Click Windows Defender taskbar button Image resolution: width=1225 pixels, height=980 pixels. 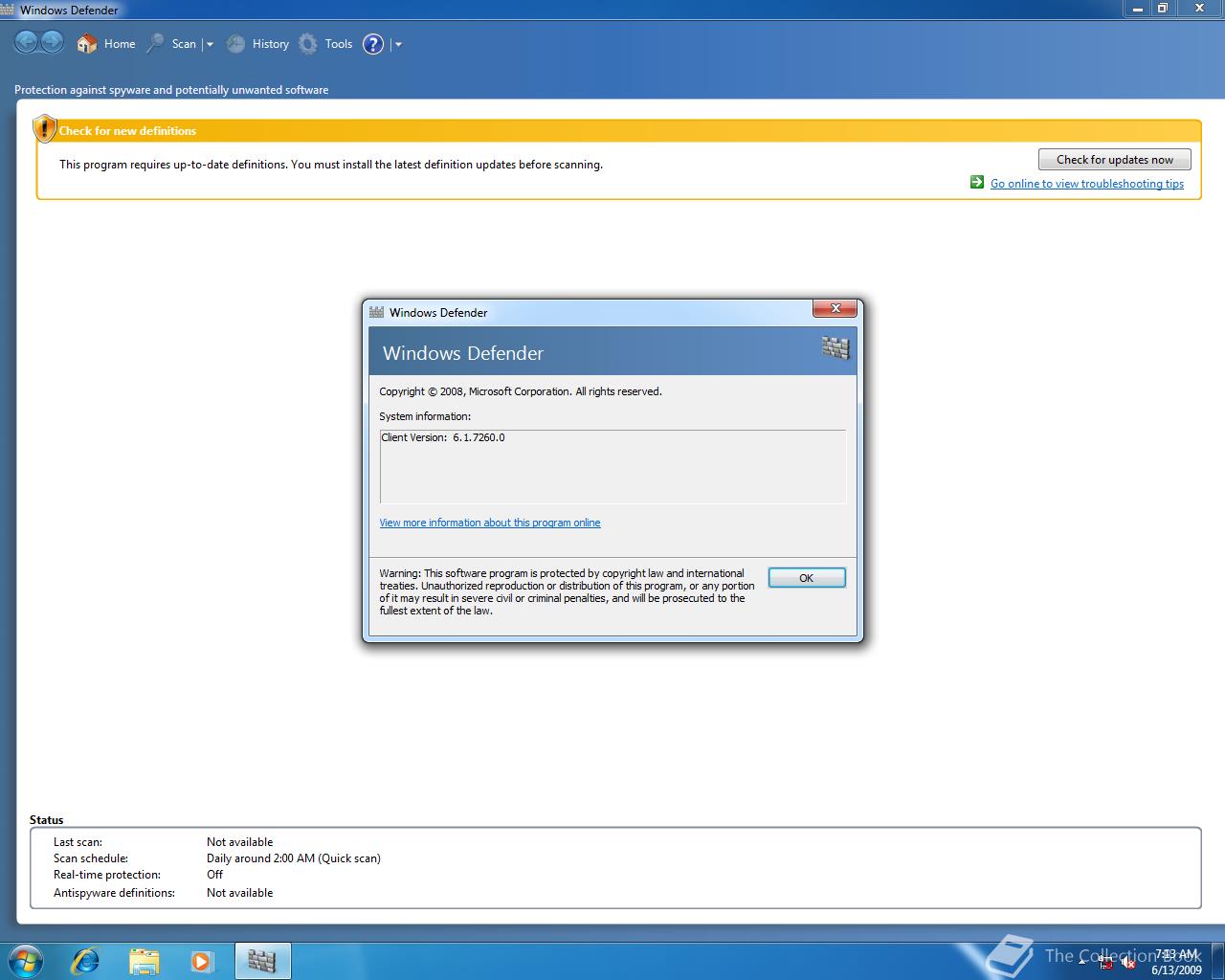point(262,960)
